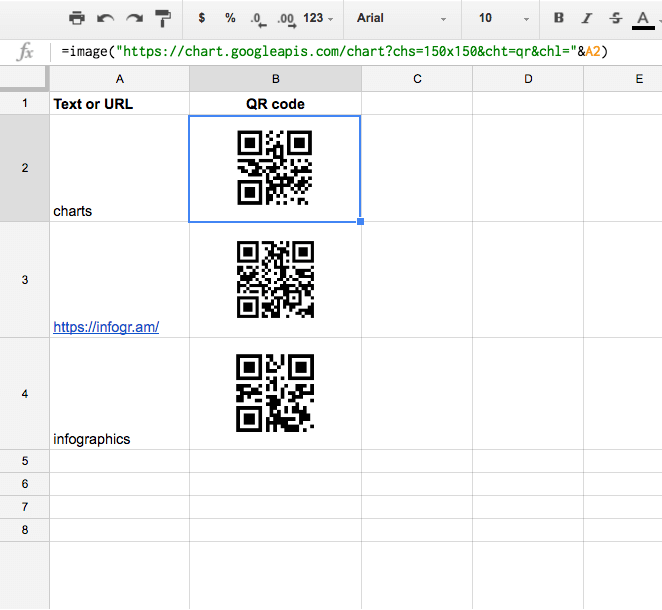
Task: Open the text color picker
Action: coord(643,19)
